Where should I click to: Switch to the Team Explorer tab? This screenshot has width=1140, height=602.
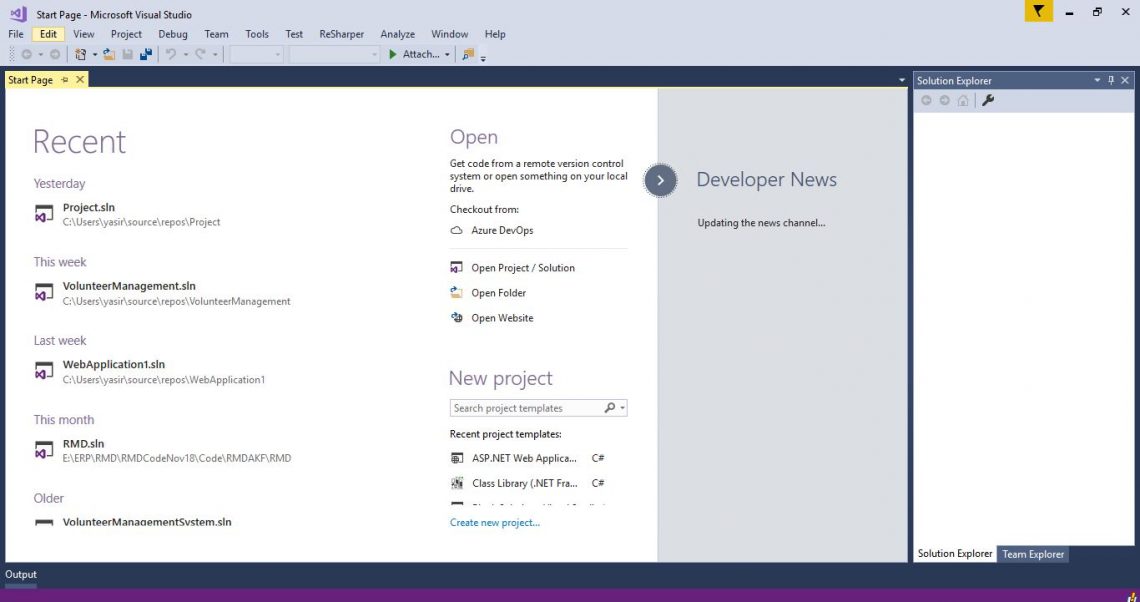[1033, 554]
